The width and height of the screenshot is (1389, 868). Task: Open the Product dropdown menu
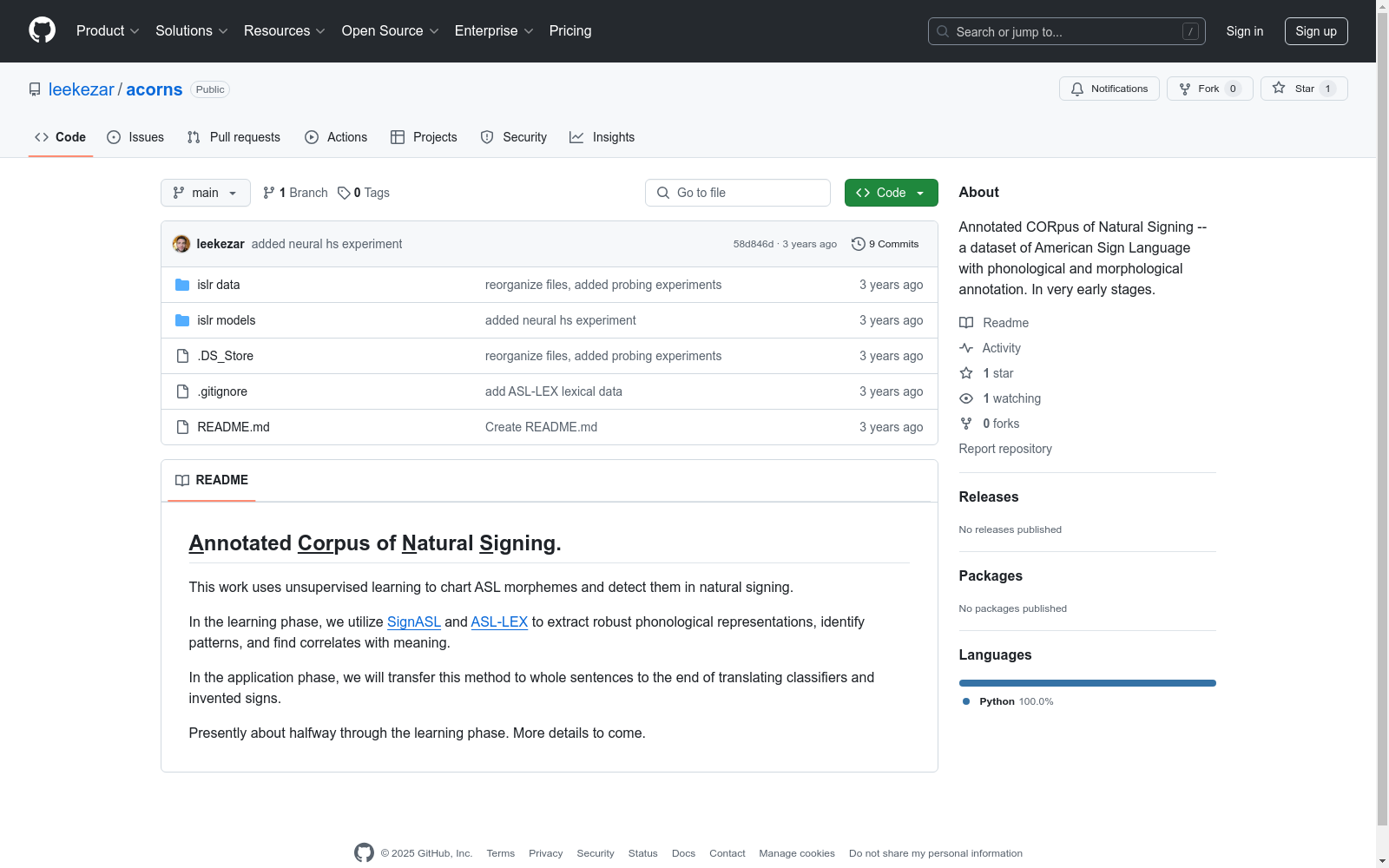(x=108, y=31)
